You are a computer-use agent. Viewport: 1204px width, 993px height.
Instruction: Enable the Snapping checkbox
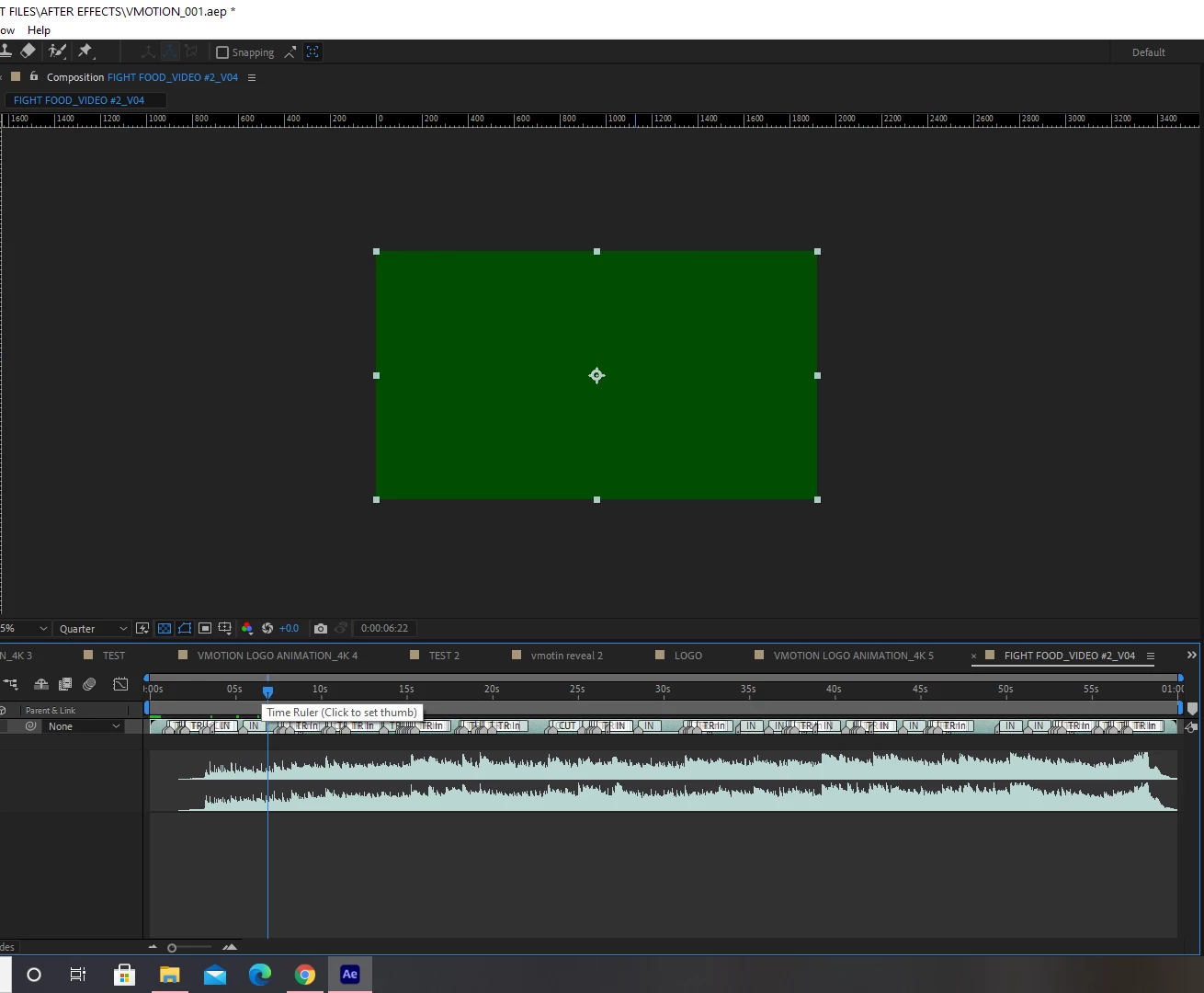[x=222, y=52]
